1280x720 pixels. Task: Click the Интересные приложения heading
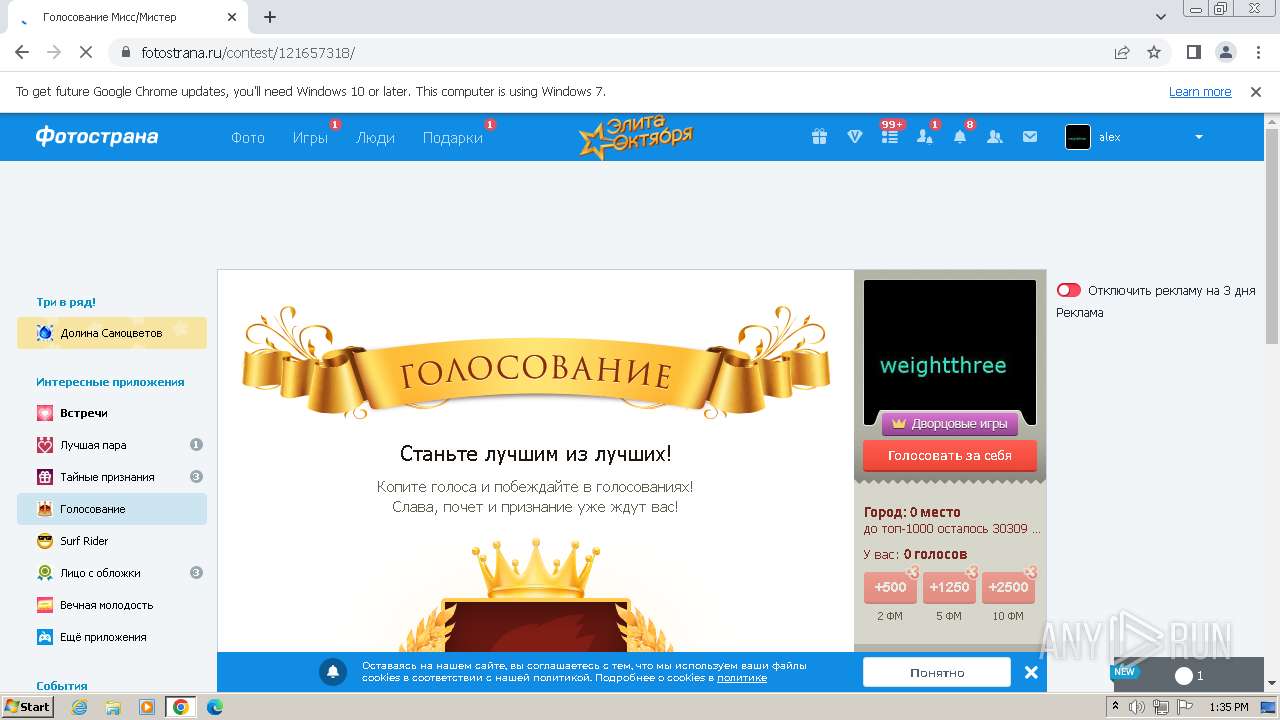pyautogui.click(x=110, y=382)
